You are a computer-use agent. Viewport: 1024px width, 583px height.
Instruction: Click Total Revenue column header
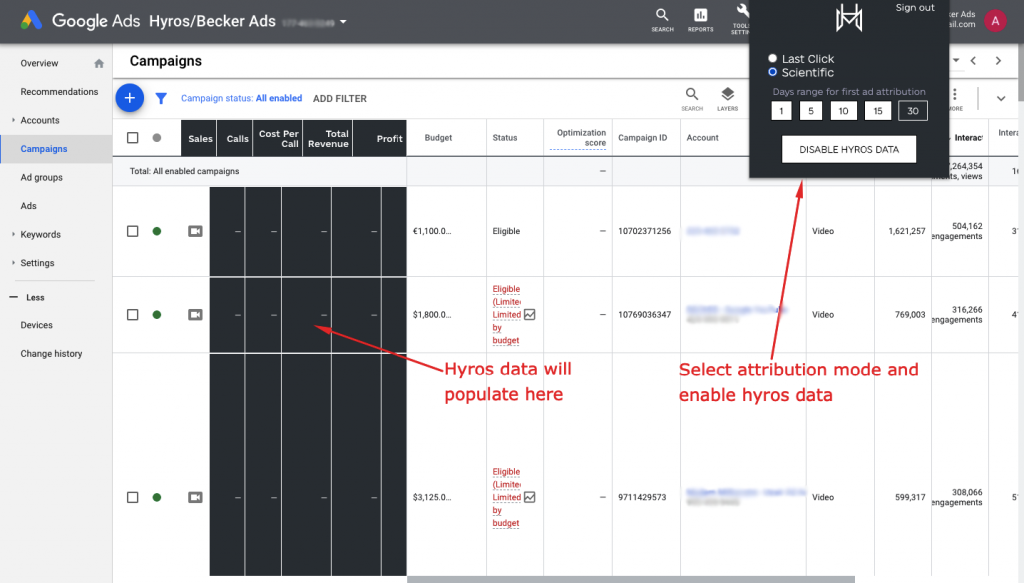click(x=328, y=138)
